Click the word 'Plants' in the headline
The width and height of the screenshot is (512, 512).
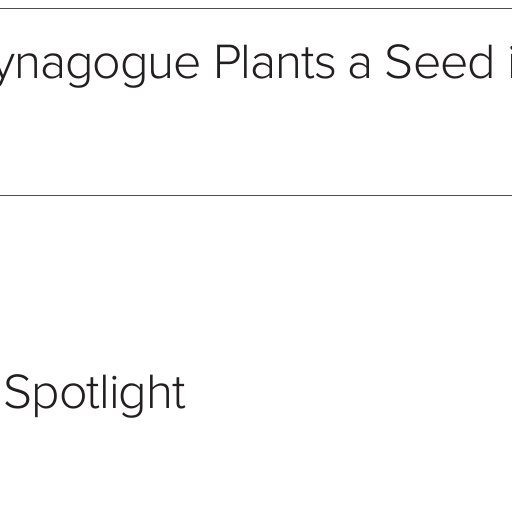275,62
